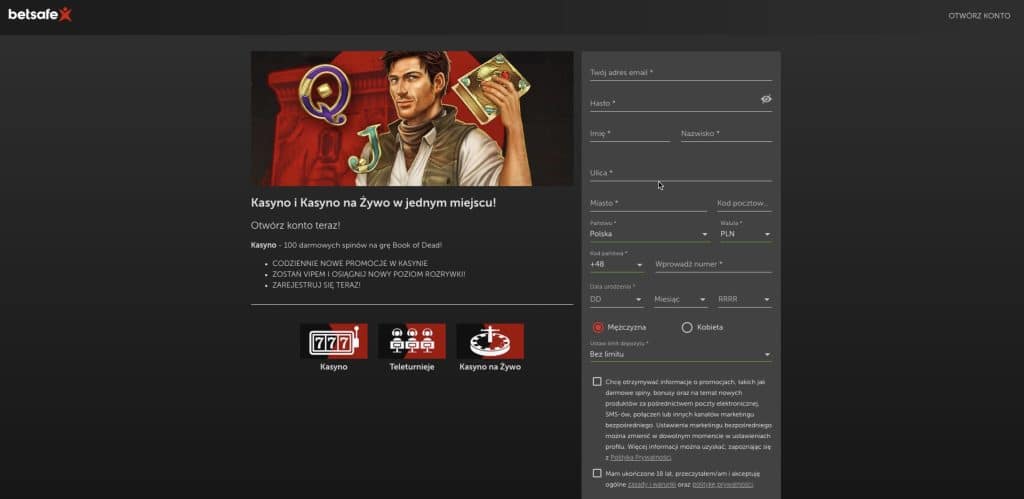Image resolution: width=1024 pixels, height=499 pixels.
Task: Open the +48 country code dropdown
Action: pyautogui.click(x=616, y=265)
